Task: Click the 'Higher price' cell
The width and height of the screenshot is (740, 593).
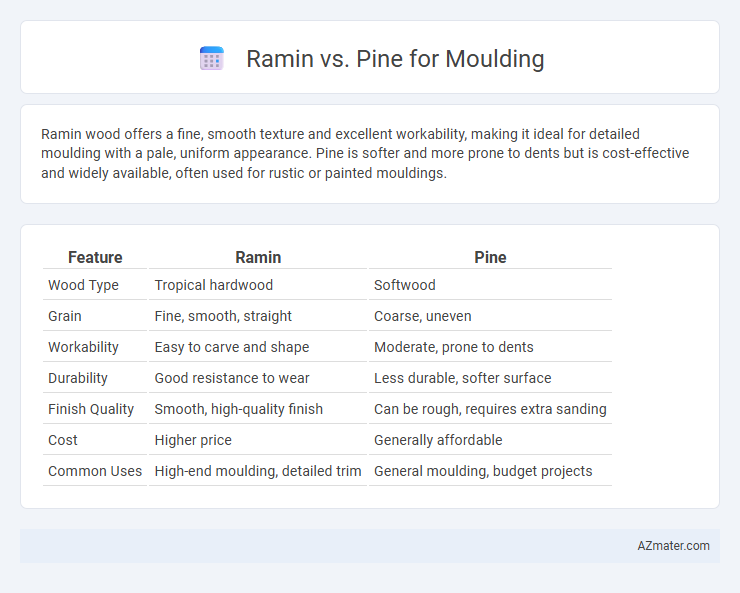Action: [x=193, y=440]
